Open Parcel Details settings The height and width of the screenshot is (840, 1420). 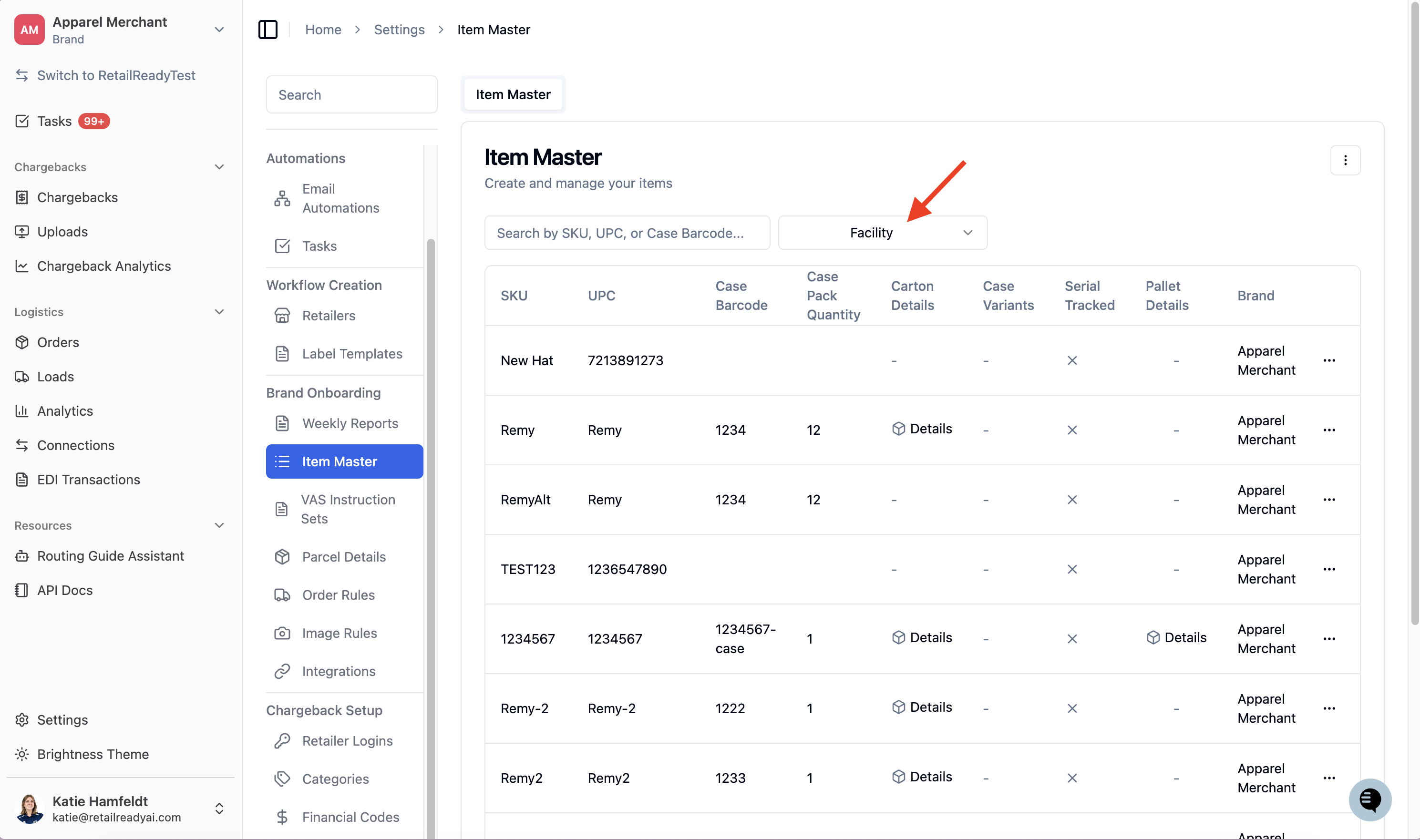(344, 557)
